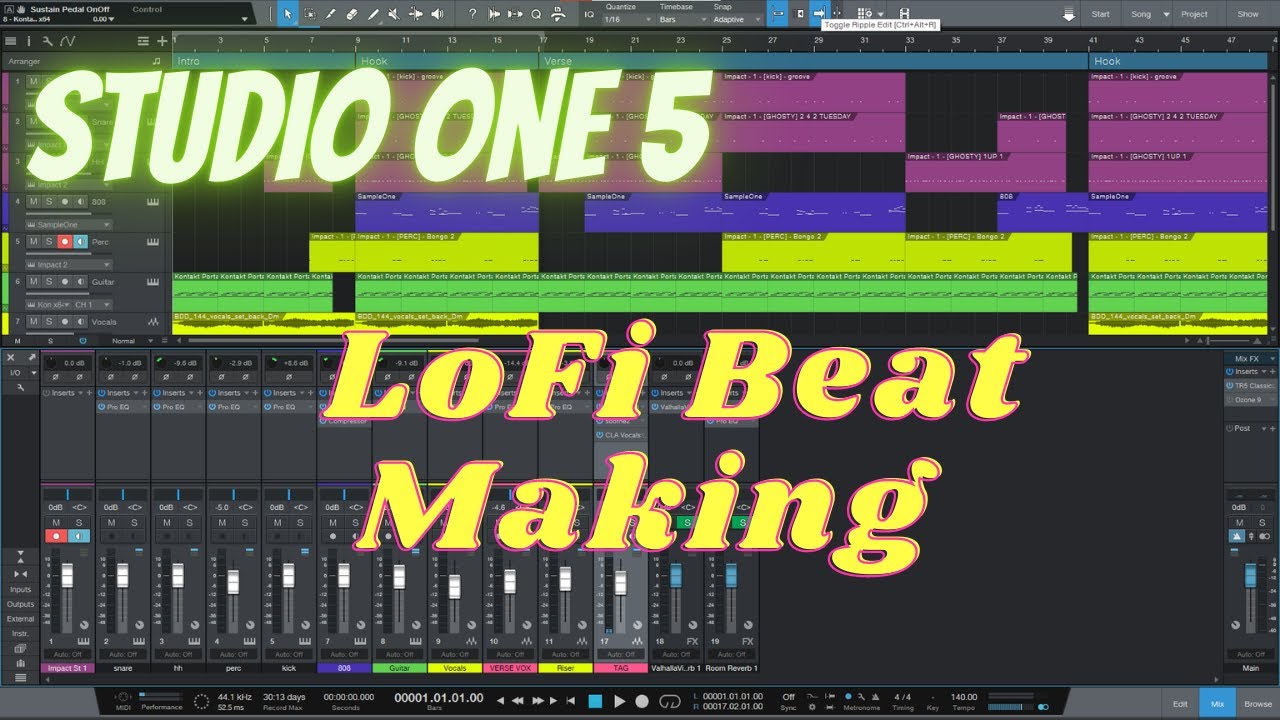Open Impact 2 instrument dropdown on Perc track

point(71,265)
